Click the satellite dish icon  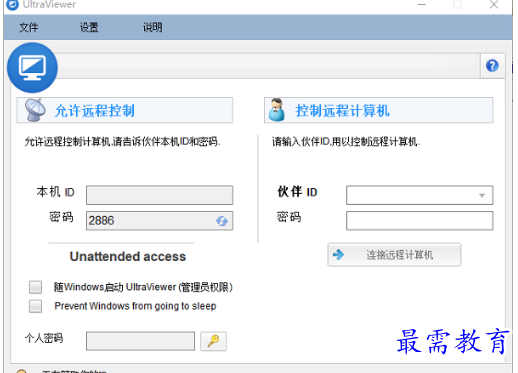point(35,110)
